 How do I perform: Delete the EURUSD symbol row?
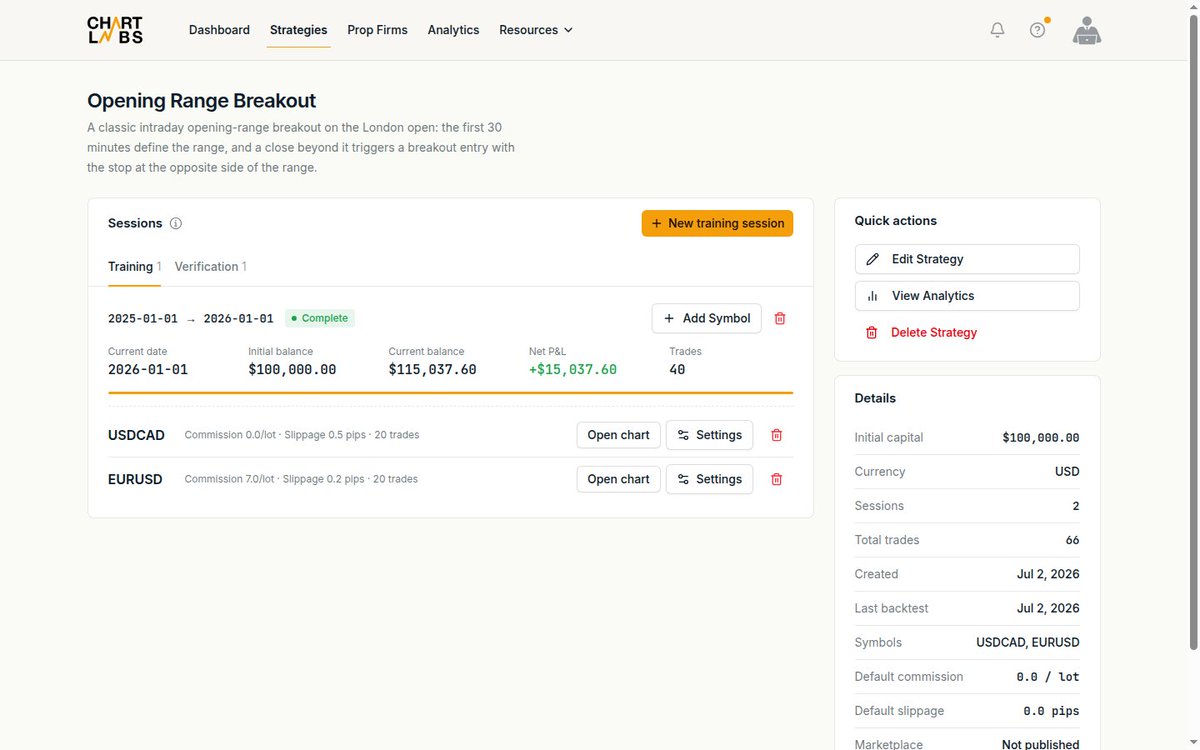tap(776, 479)
